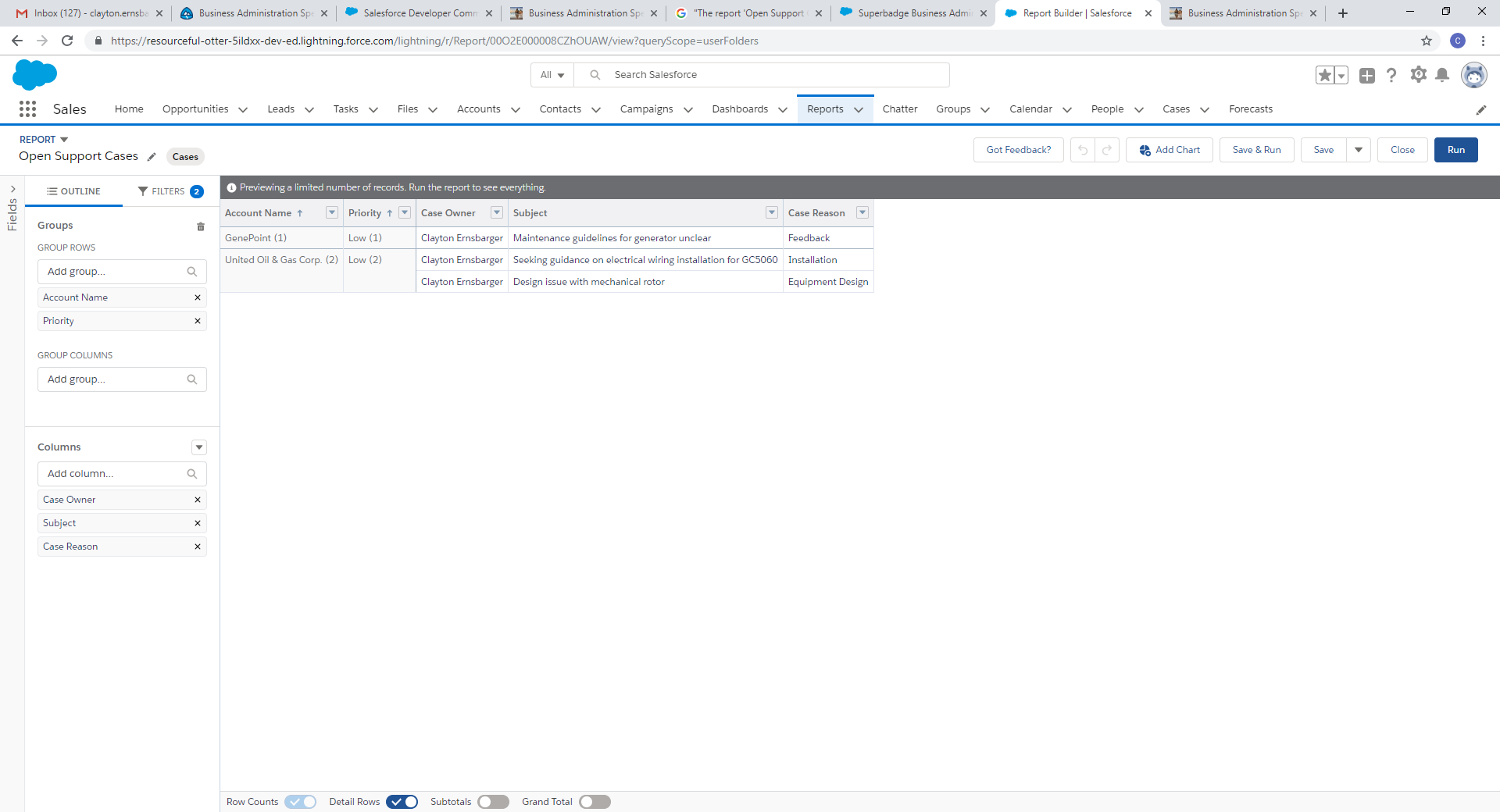Click the browser address bar URL
The image size is (1500, 812).
tap(434, 41)
